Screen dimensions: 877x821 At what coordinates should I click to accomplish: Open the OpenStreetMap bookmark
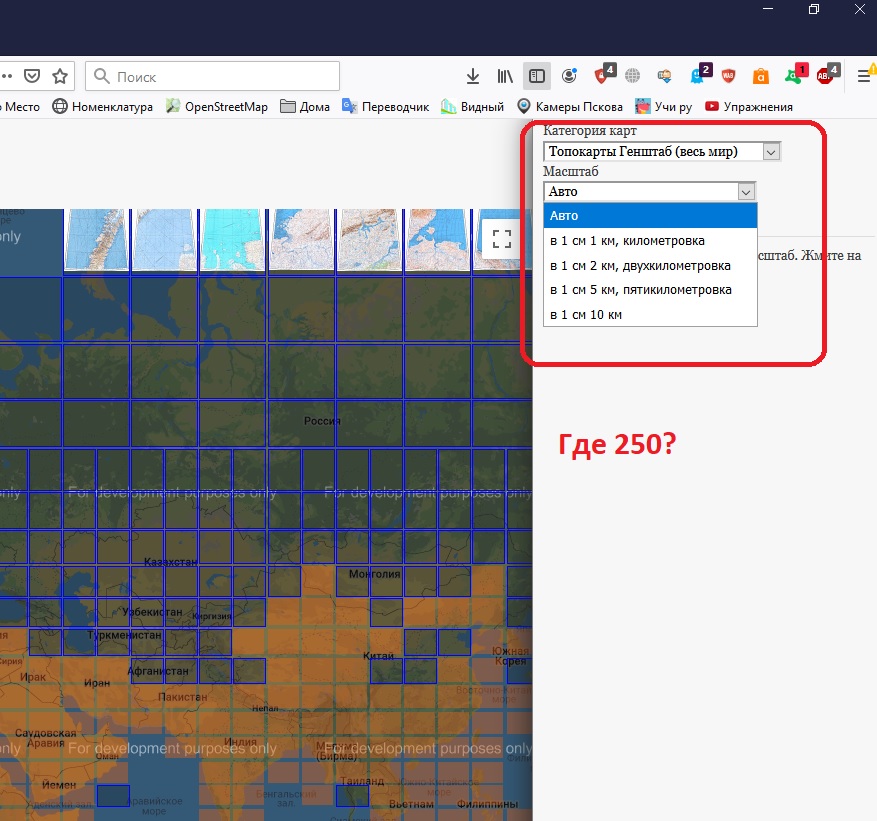[x=217, y=107]
